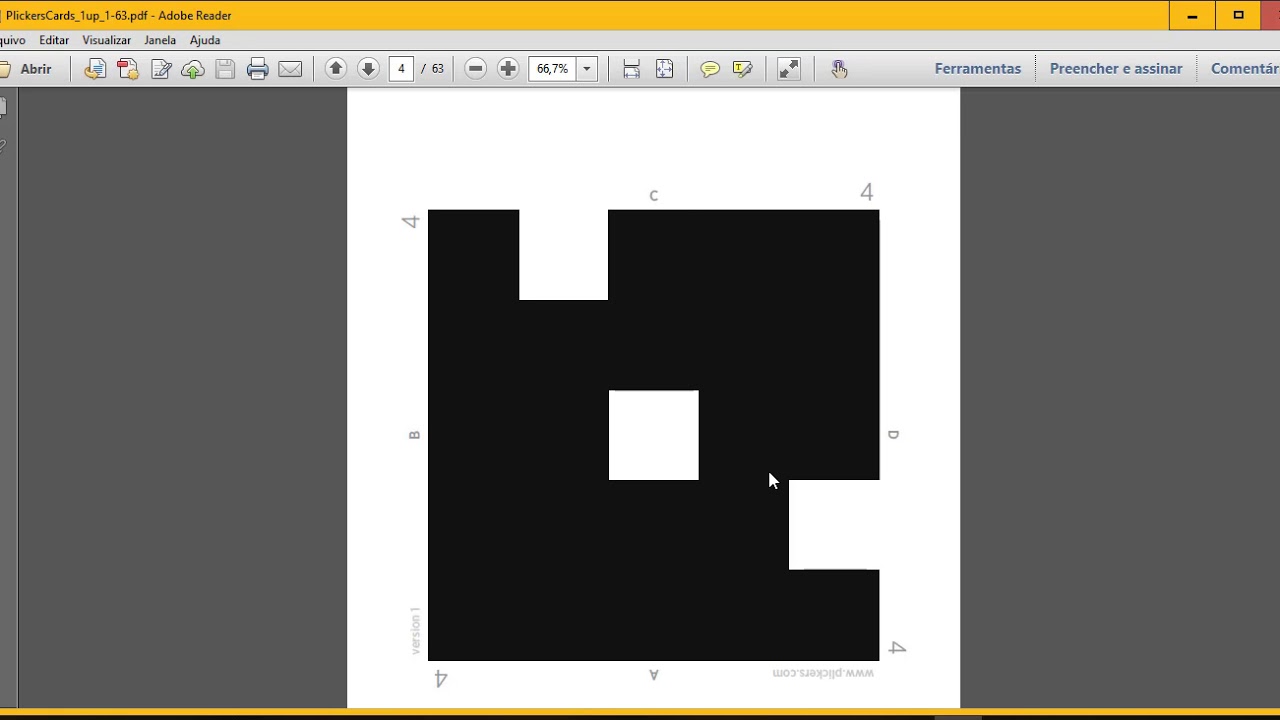Image resolution: width=1280 pixels, height=720 pixels.
Task: Minimize the Adobe Reader window
Action: click(1192, 15)
